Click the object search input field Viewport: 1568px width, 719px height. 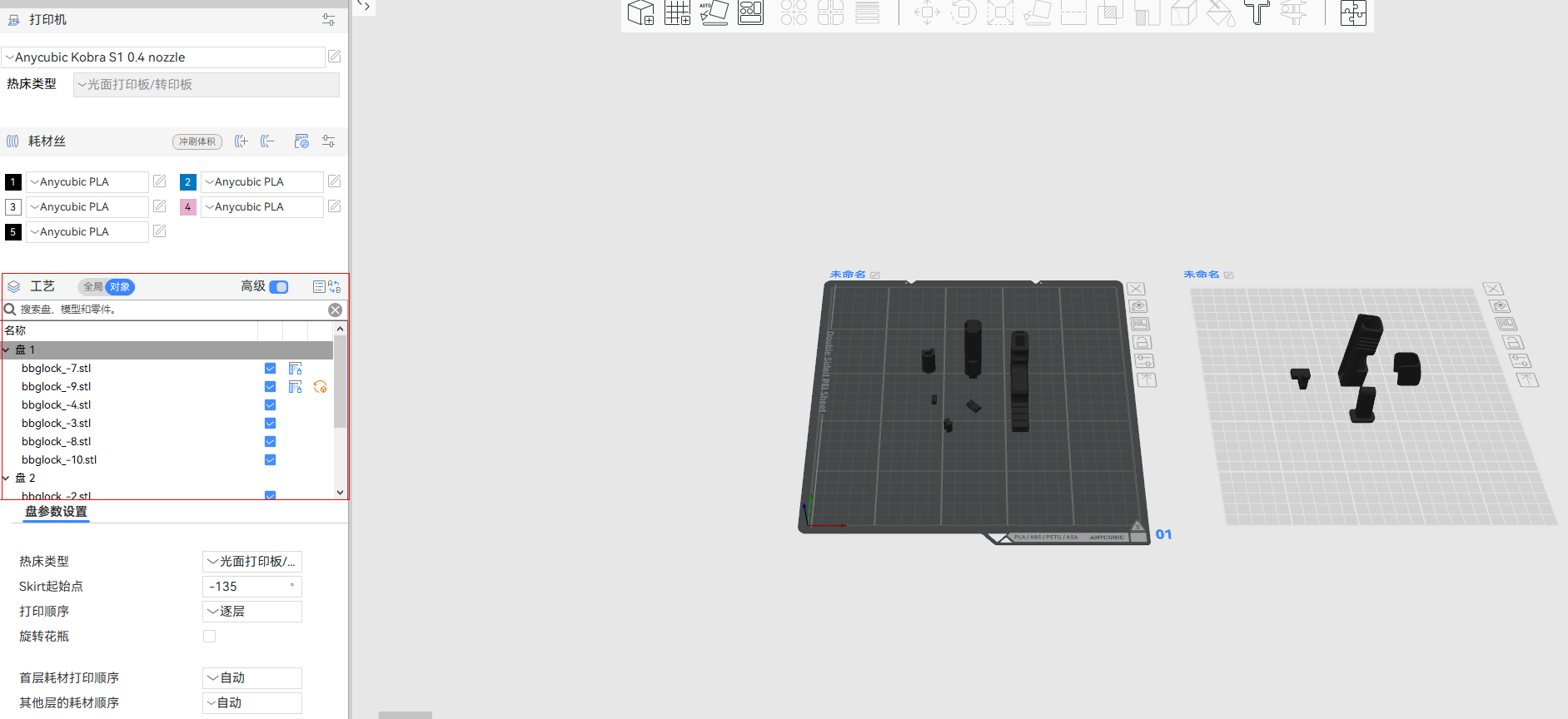(x=171, y=310)
